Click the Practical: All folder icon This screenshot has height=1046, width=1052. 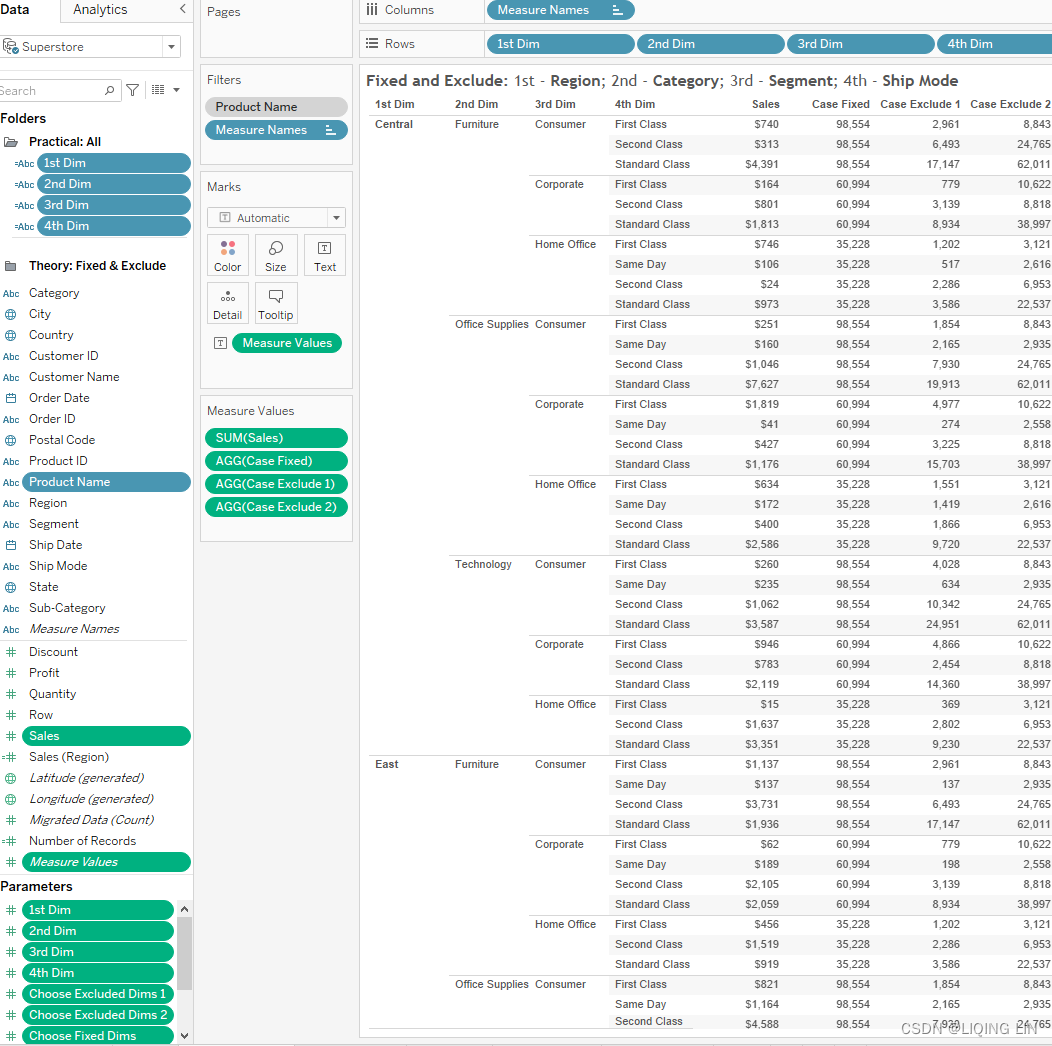point(11,142)
